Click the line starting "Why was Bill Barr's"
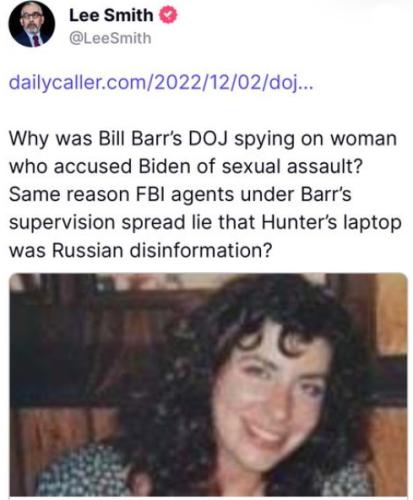This screenshot has width=413, height=500. click(x=203, y=139)
